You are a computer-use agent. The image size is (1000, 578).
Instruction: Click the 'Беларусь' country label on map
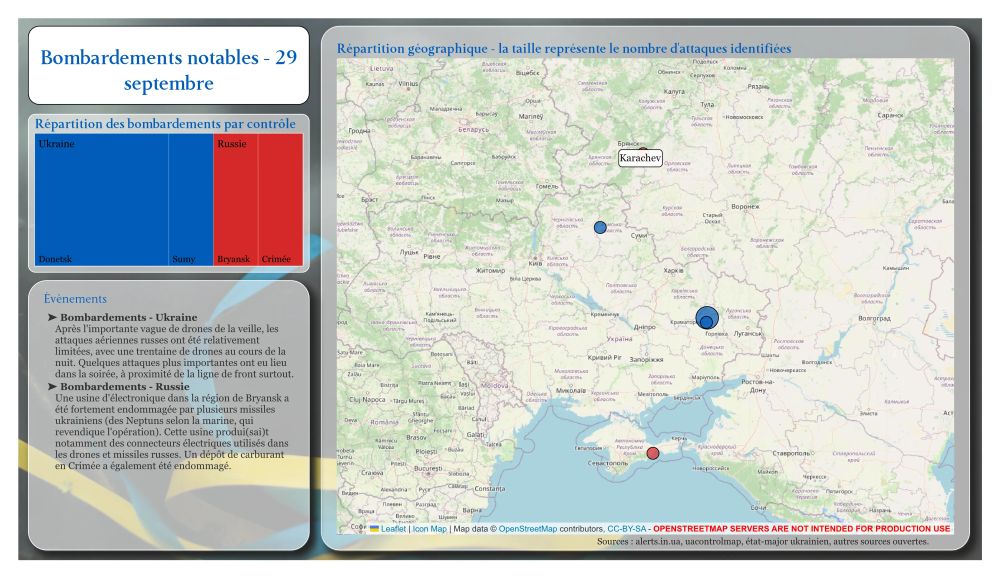click(473, 130)
